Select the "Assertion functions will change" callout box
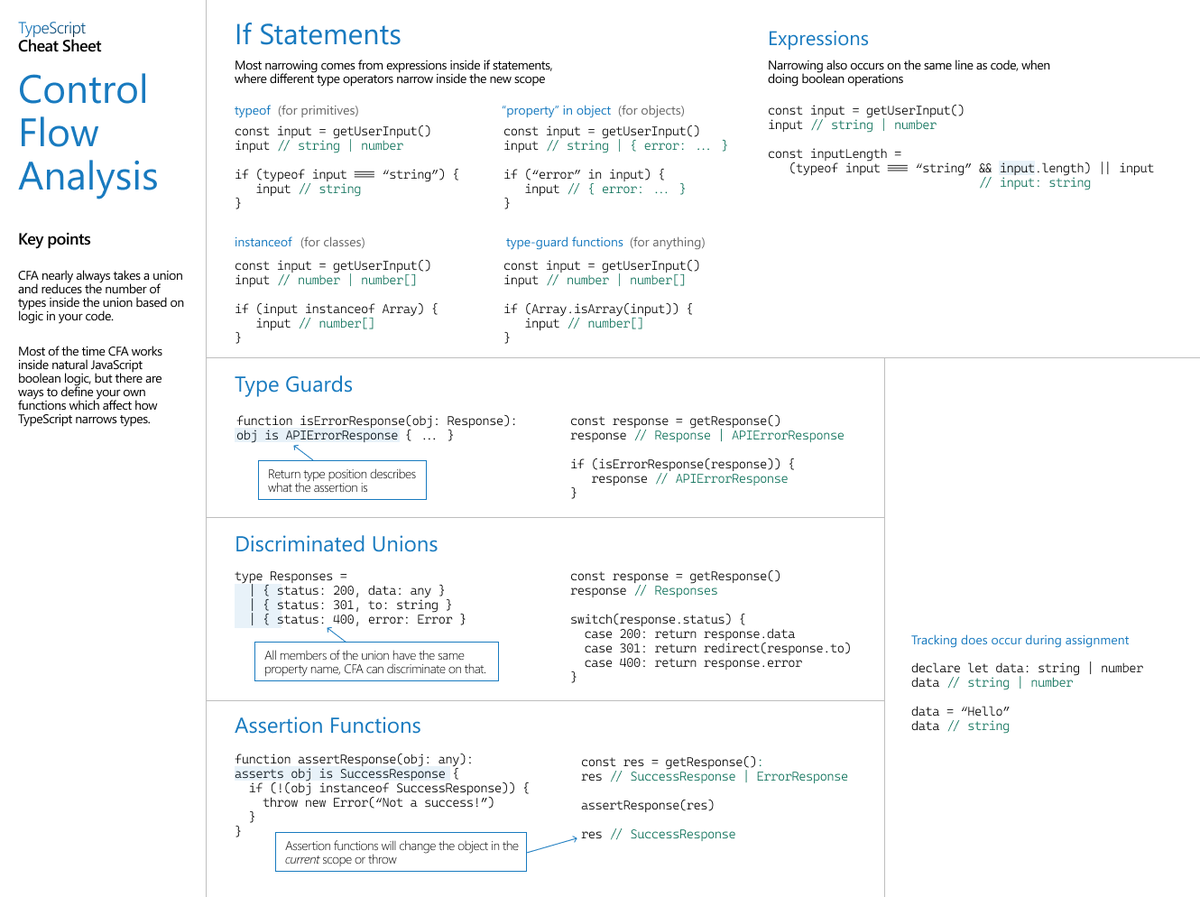Viewport: 1200px width, 897px height. tap(400, 851)
